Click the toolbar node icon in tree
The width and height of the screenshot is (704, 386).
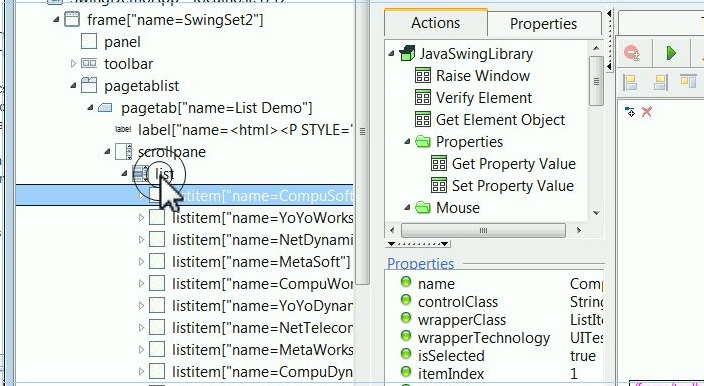89,63
